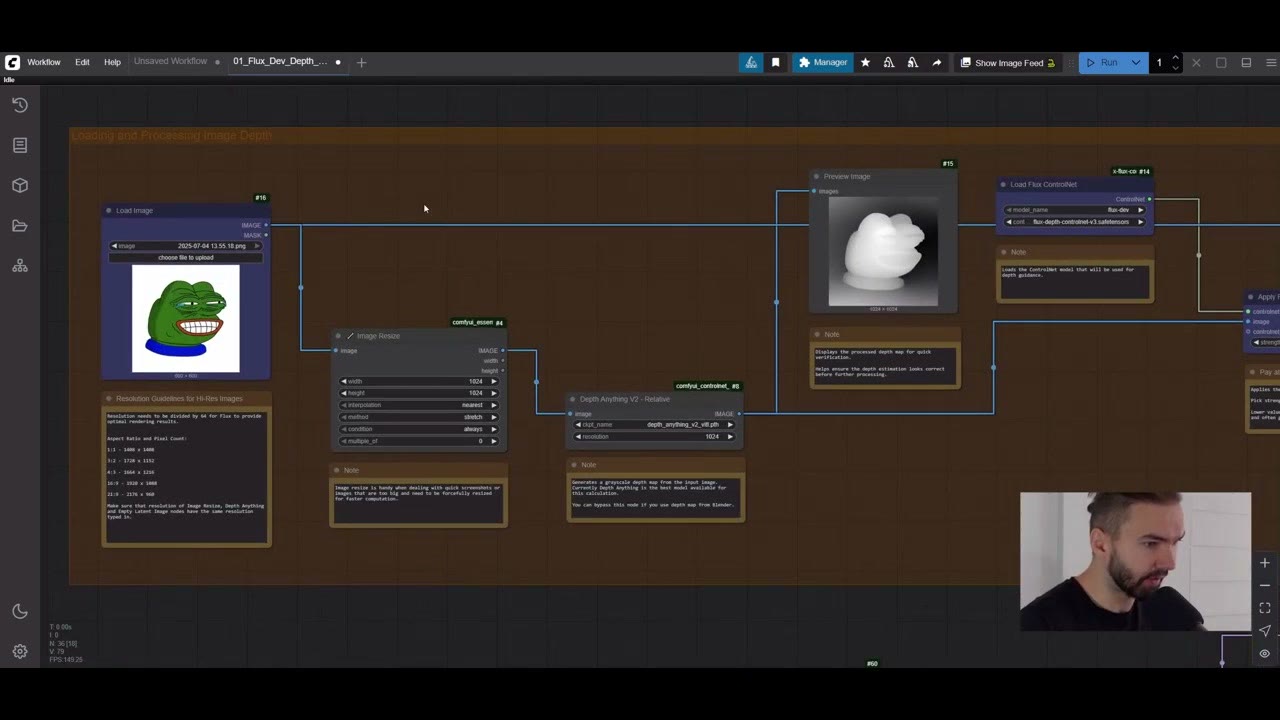This screenshot has width=1280, height=720.
Task: Open the method stretch dropdown
Action: (419, 417)
